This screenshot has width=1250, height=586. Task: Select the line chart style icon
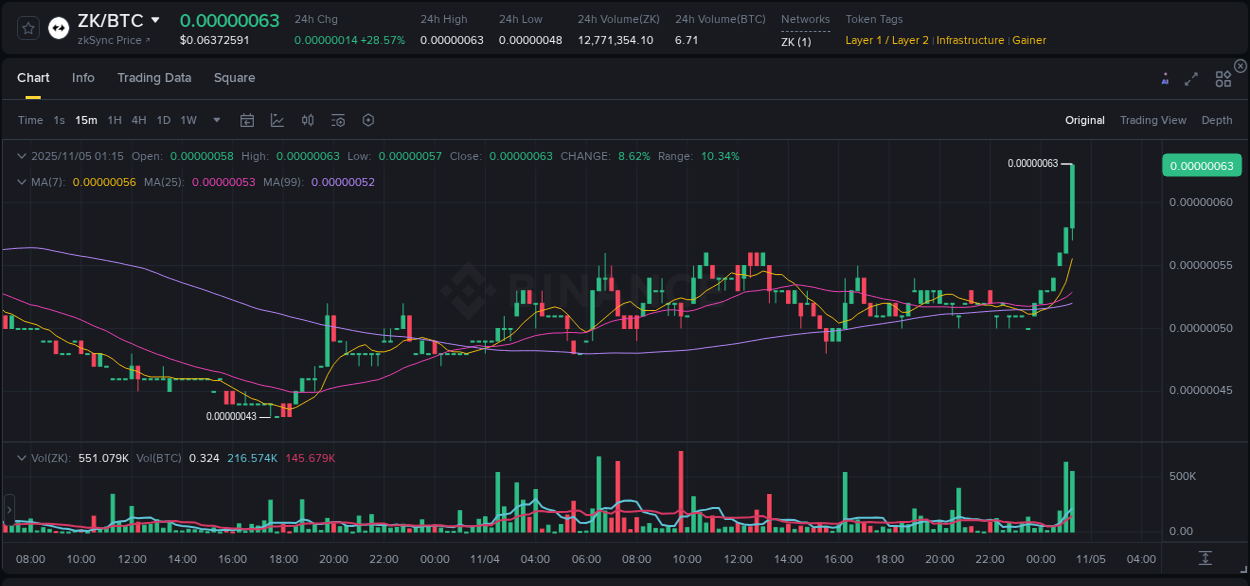click(277, 120)
